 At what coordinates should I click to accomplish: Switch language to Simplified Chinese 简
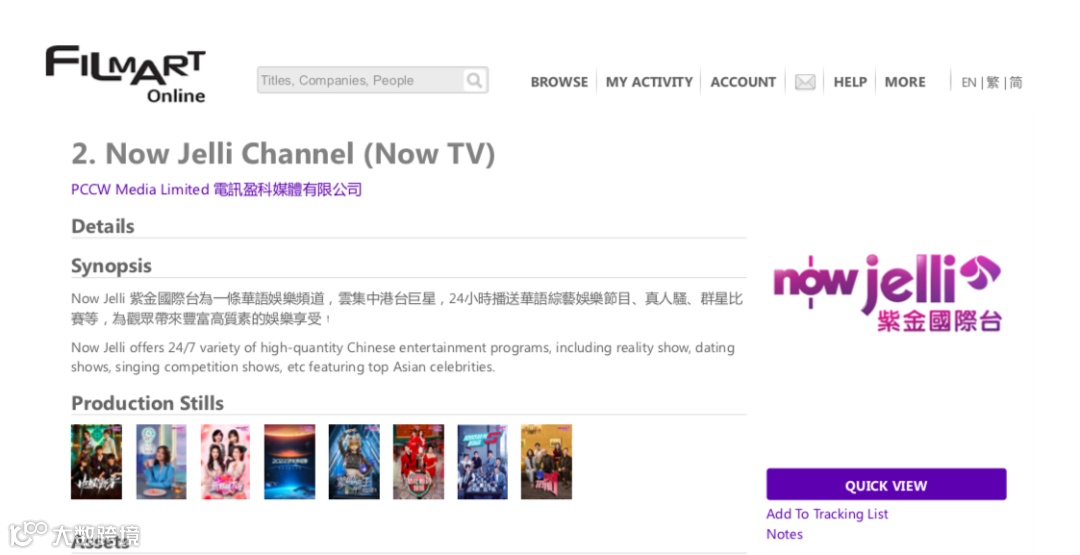pyautogui.click(x=1016, y=83)
